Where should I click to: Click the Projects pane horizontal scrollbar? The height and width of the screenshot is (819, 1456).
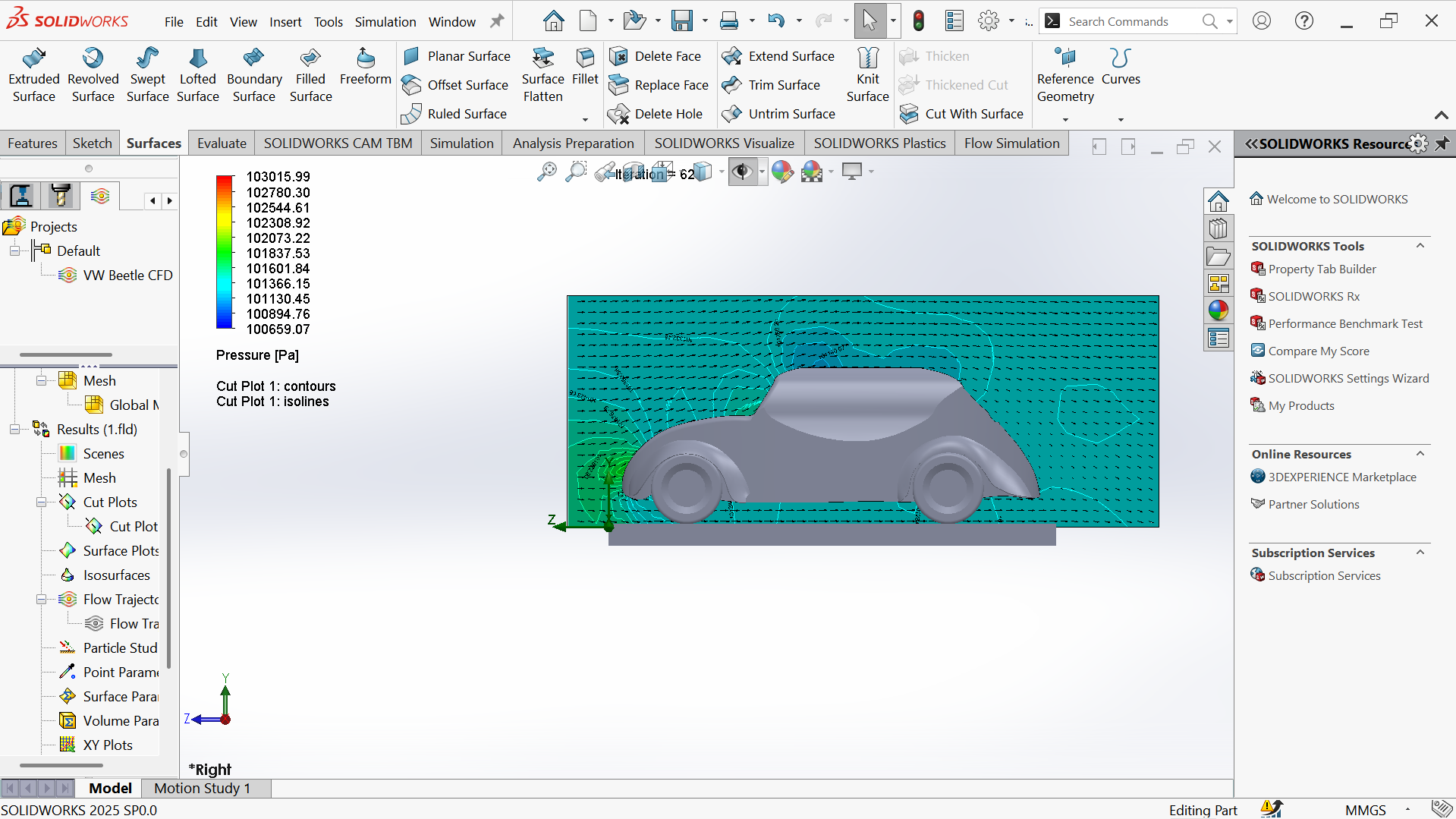[66, 354]
